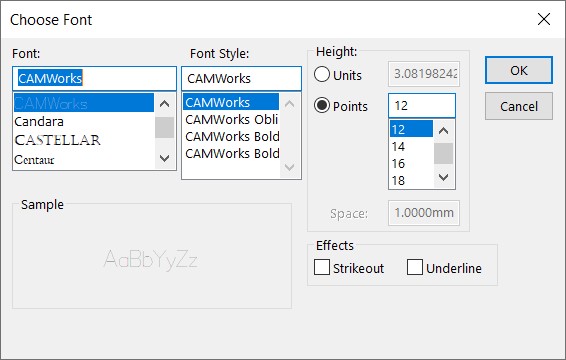566x360 pixels.
Task: Cancel the font dialog
Action: [x=519, y=106]
